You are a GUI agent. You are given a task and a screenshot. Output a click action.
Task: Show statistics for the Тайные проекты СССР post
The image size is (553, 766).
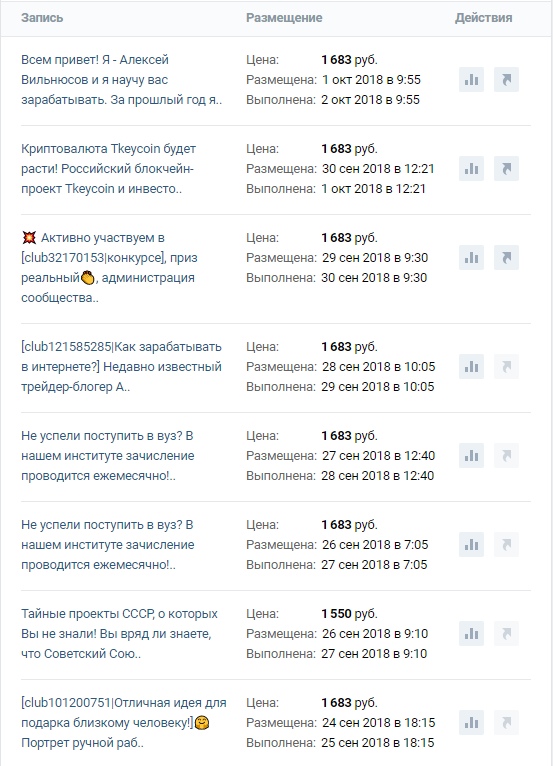(x=471, y=634)
